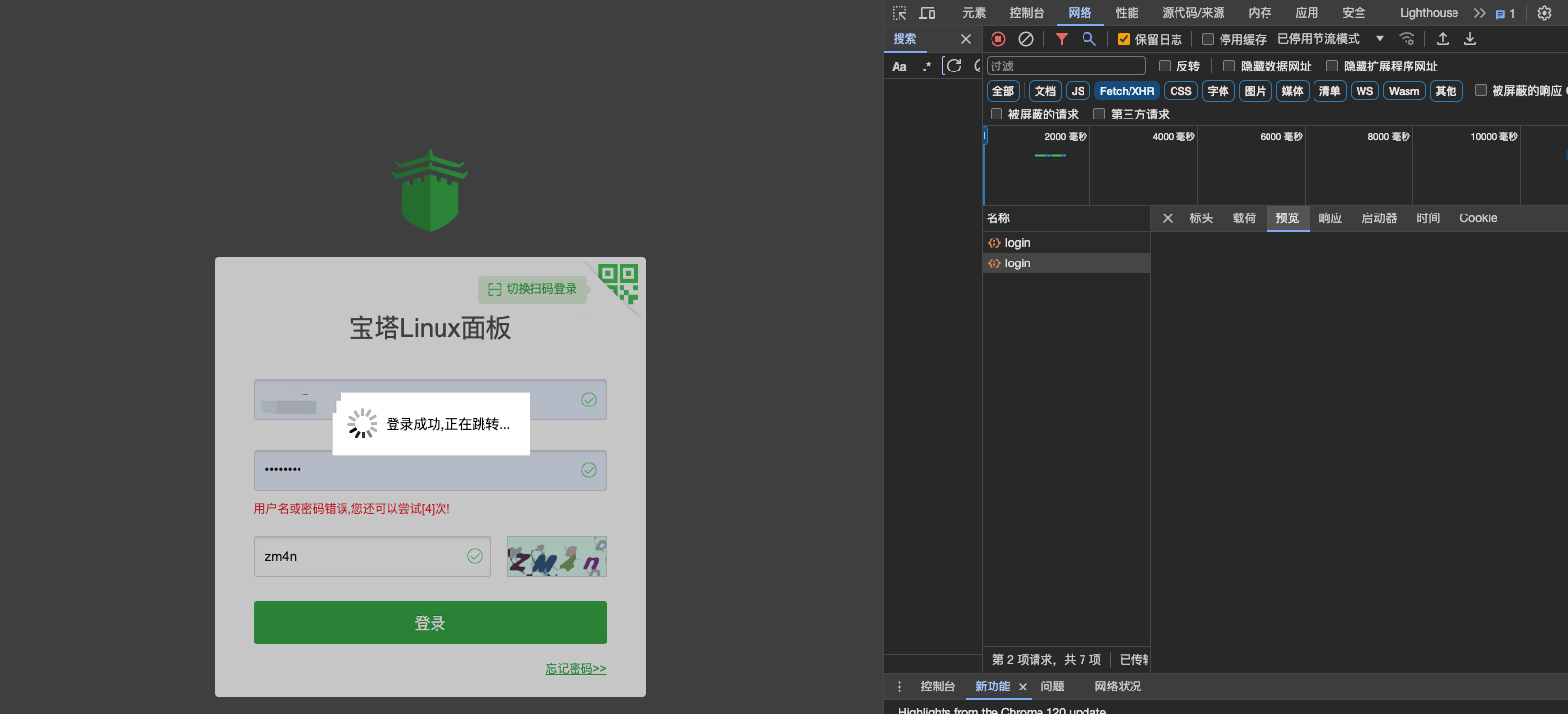This screenshot has width=1568, height=714.
Task: Select the first login request row
Action: point(1066,243)
